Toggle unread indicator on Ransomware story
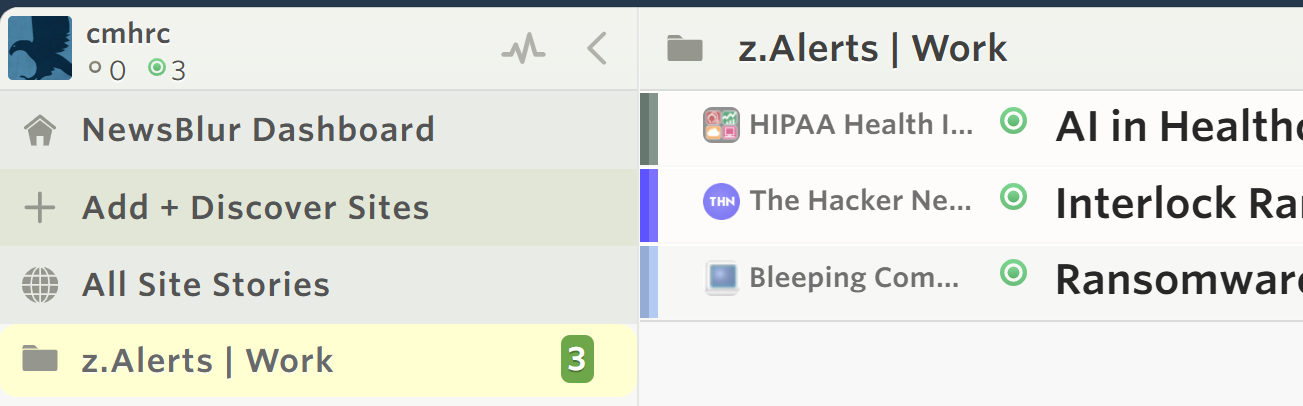The width and height of the screenshot is (1303, 406). click(1014, 273)
